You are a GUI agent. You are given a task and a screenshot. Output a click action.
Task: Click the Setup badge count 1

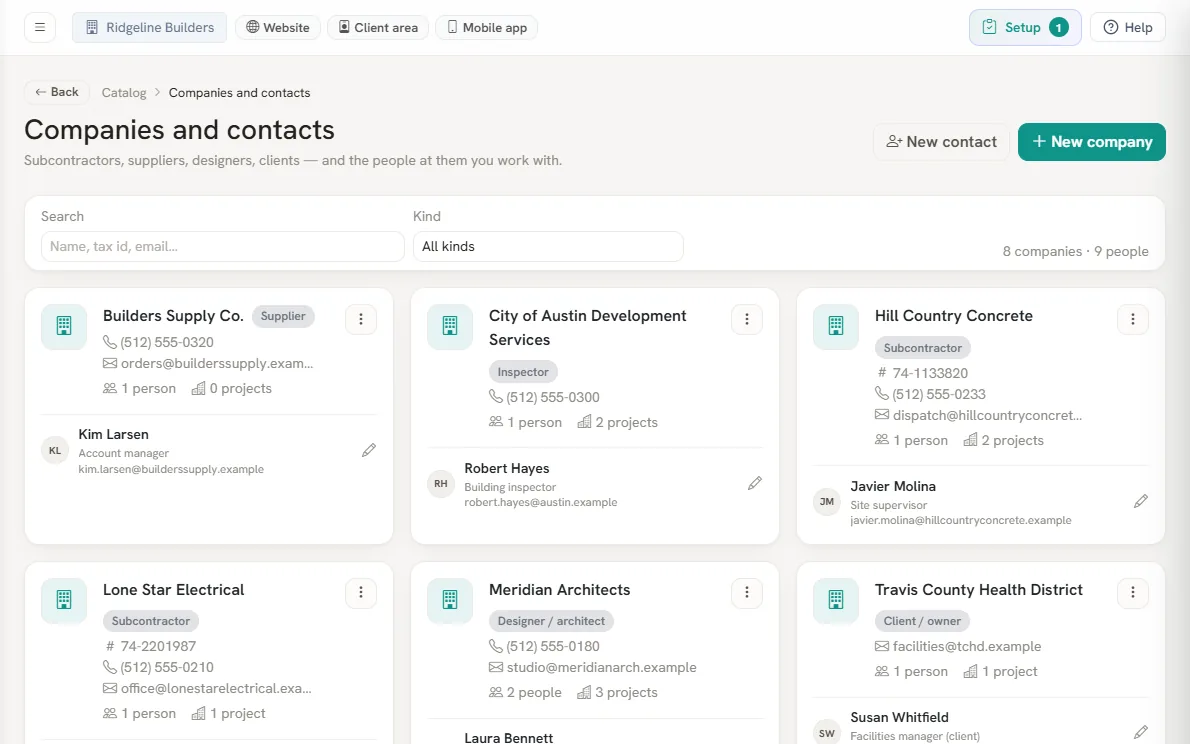click(x=1059, y=27)
